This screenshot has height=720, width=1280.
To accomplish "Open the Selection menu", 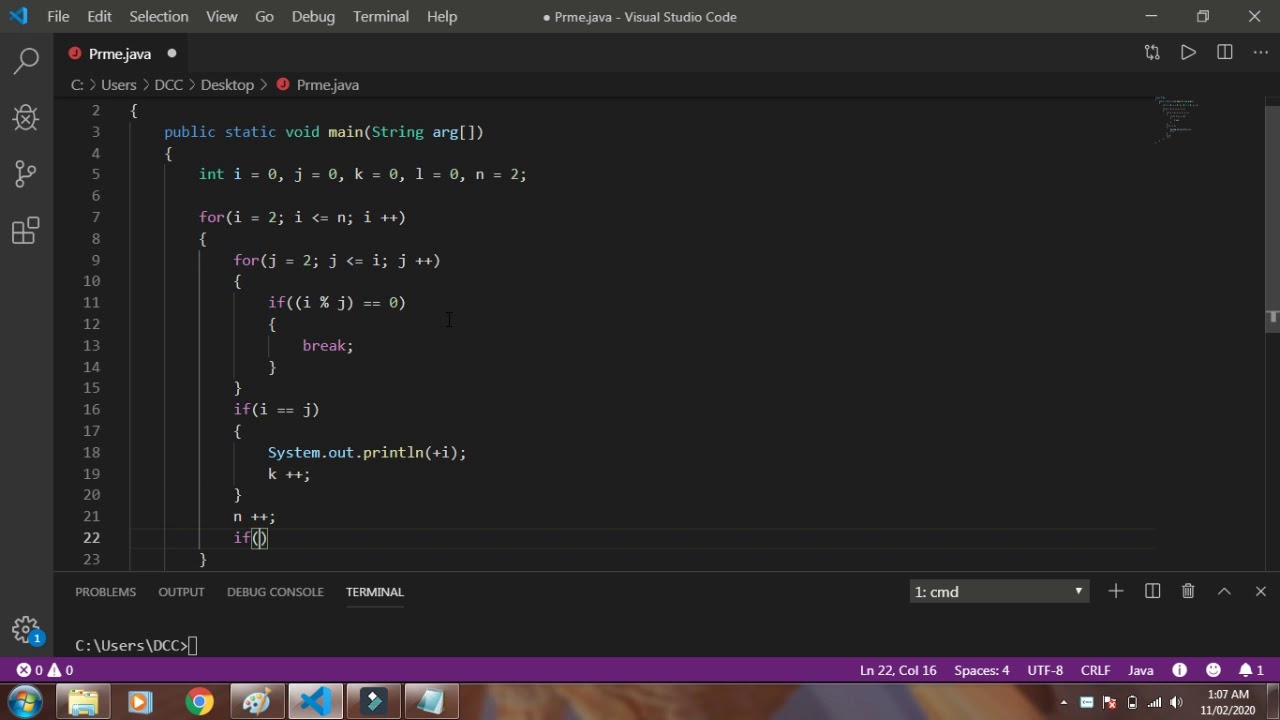I will [158, 16].
